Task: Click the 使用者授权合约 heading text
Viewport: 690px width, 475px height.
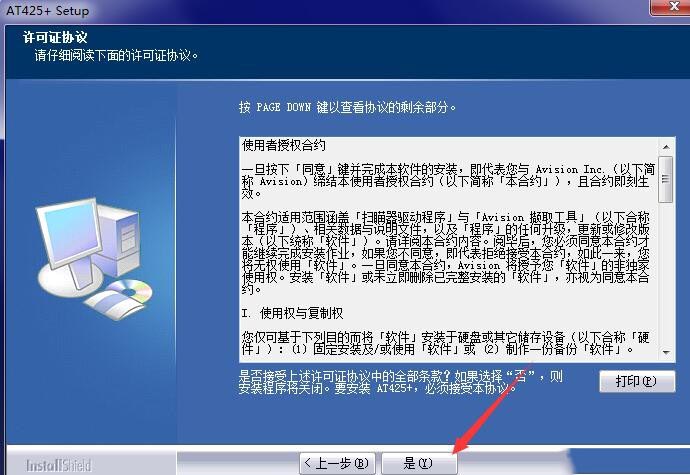Action: pyautogui.click(x=284, y=145)
